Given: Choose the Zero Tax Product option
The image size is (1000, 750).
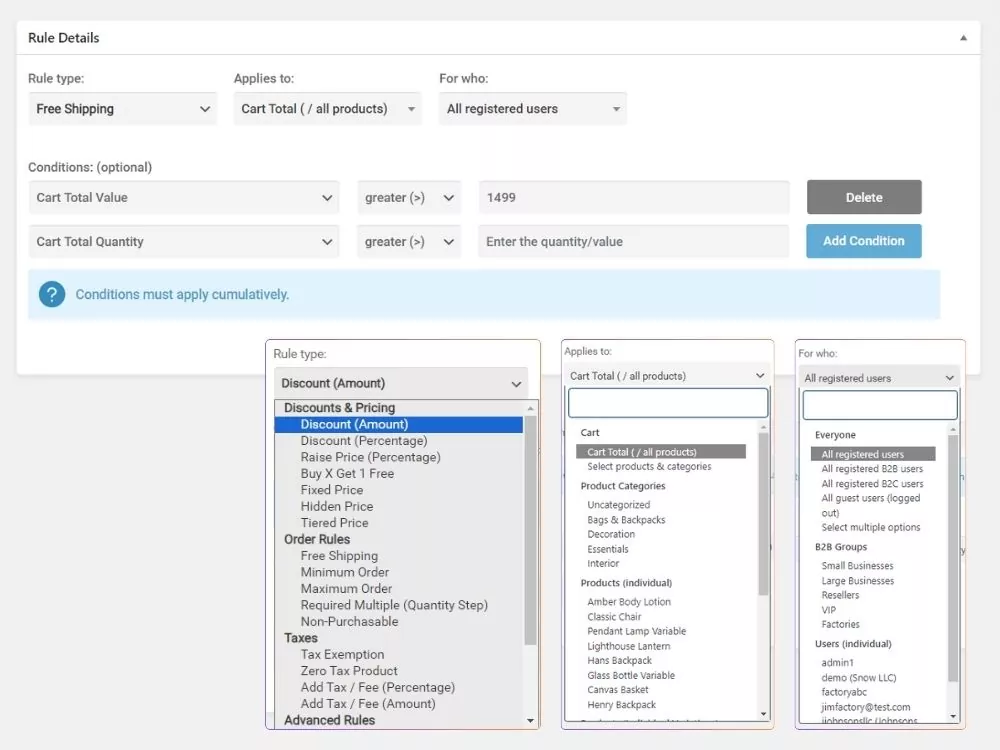Looking at the screenshot, I should (x=349, y=671).
